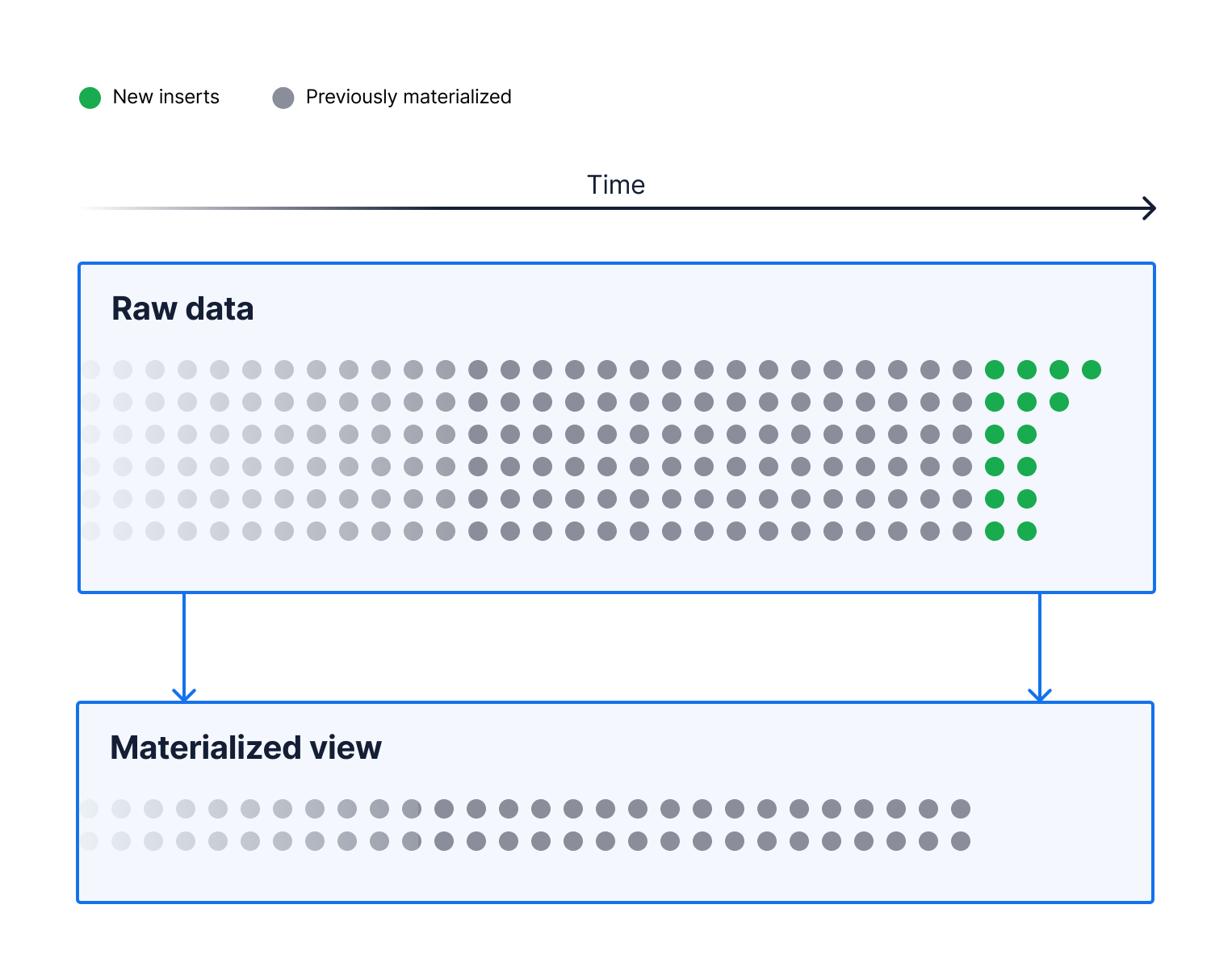Click the rightmost dot in Materialized view's top row
1232x980 pixels.
coord(960,809)
